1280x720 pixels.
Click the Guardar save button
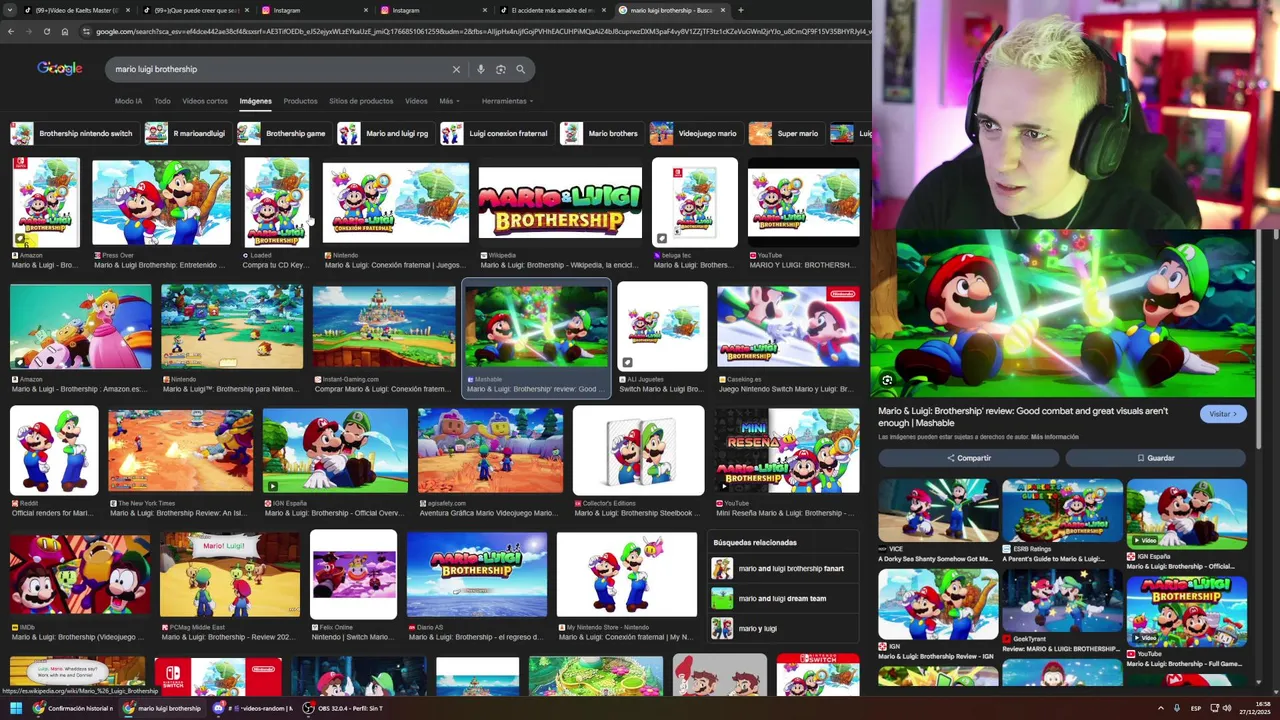point(1155,458)
